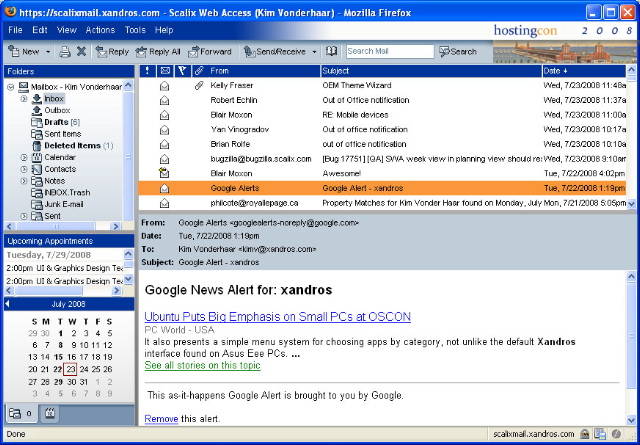Open the address book icon
This screenshot has width=640, height=445.
coord(331,51)
